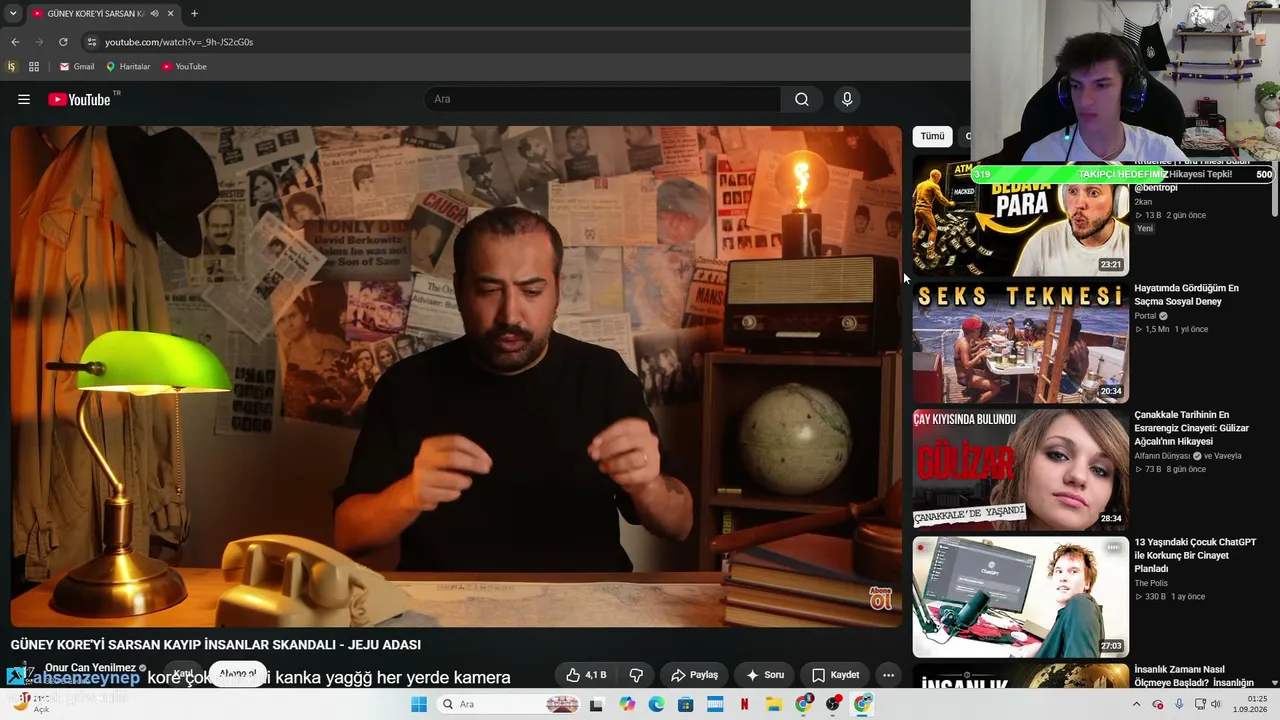This screenshot has width=1280, height=720.
Task: Open the BEDAVA PARA video thumbnail
Action: 1020,215
